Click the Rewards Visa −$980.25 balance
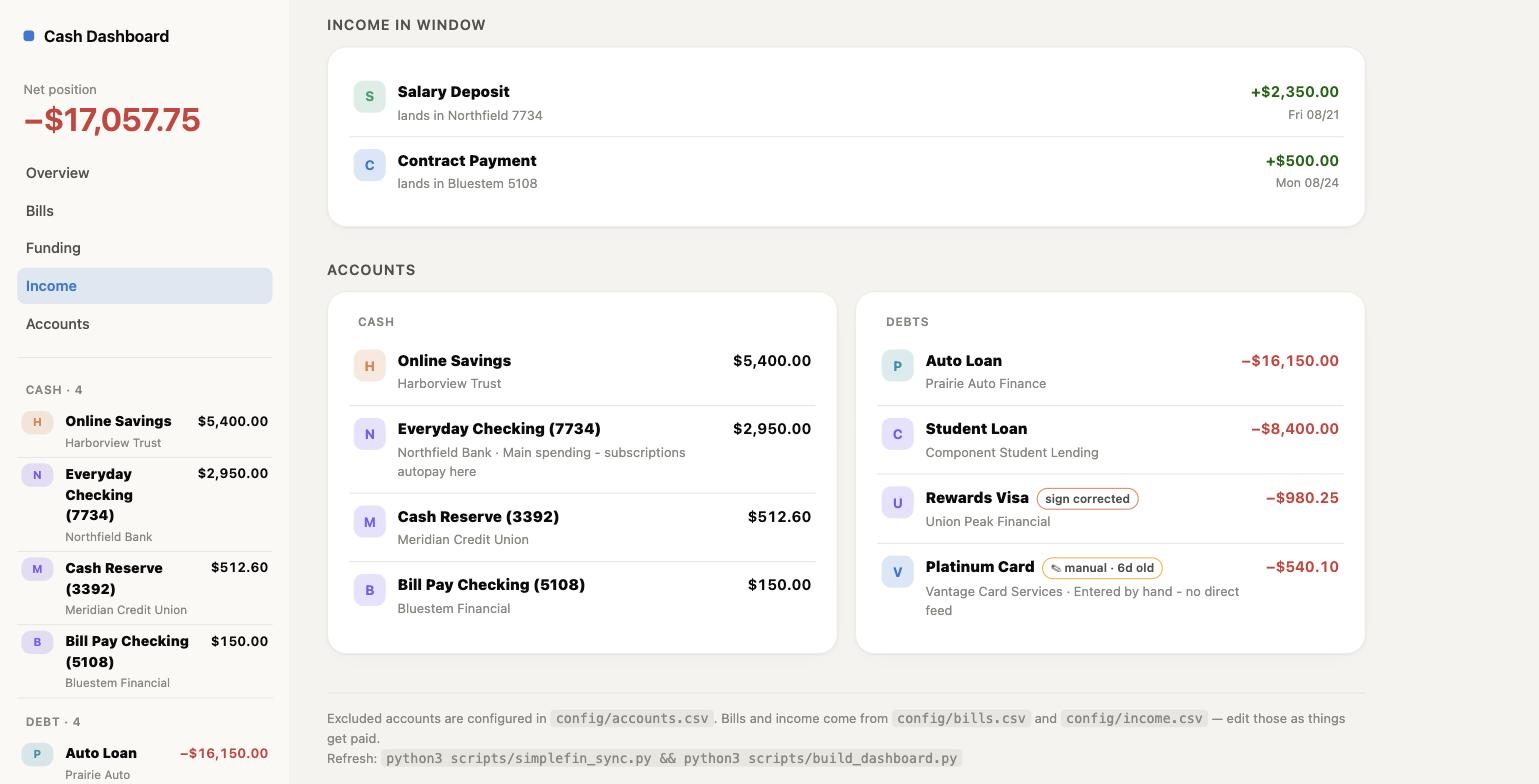Viewport: 1539px width, 784px height. coord(1302,498)
